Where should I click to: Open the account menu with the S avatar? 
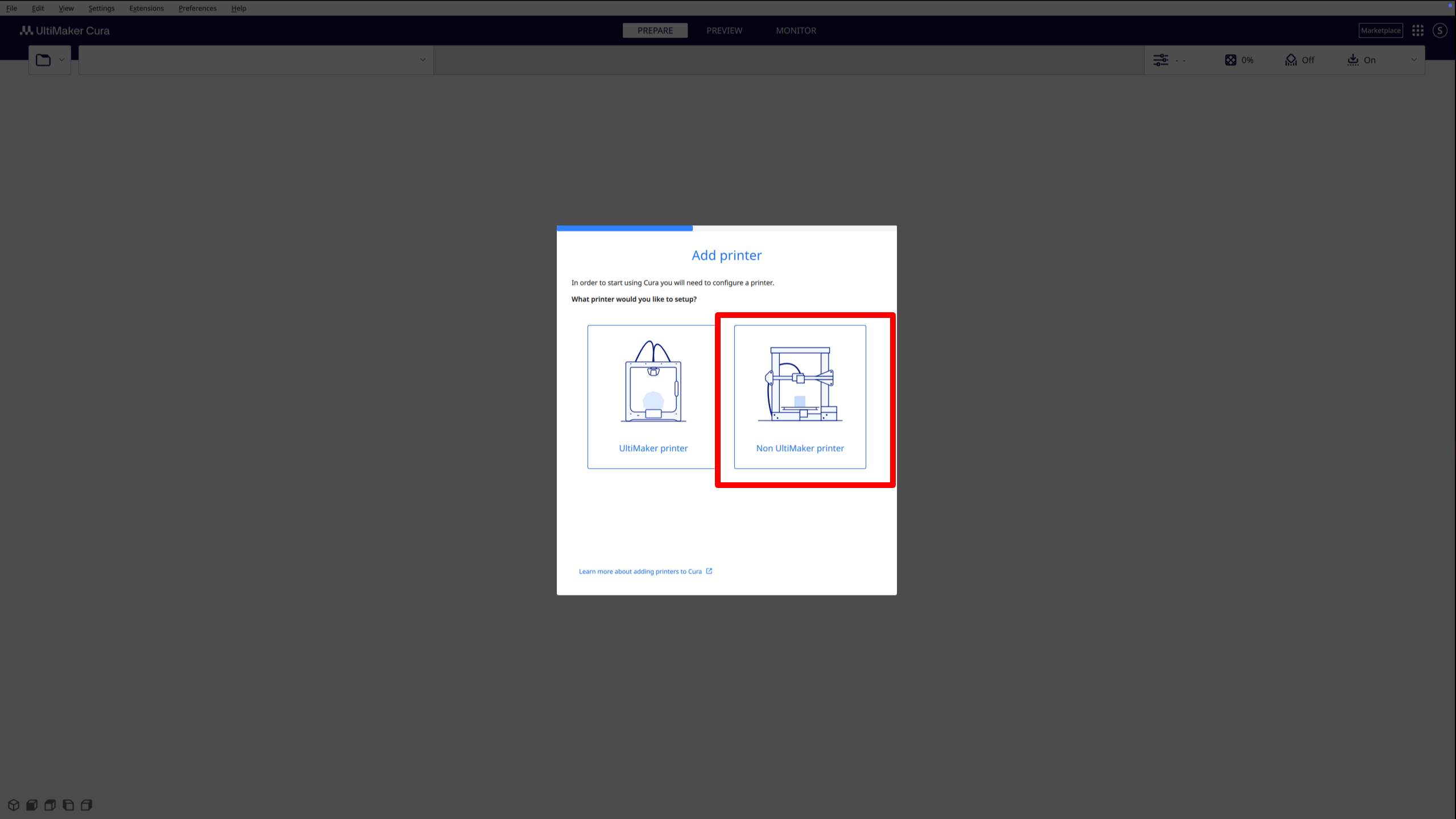[1440, 30]
